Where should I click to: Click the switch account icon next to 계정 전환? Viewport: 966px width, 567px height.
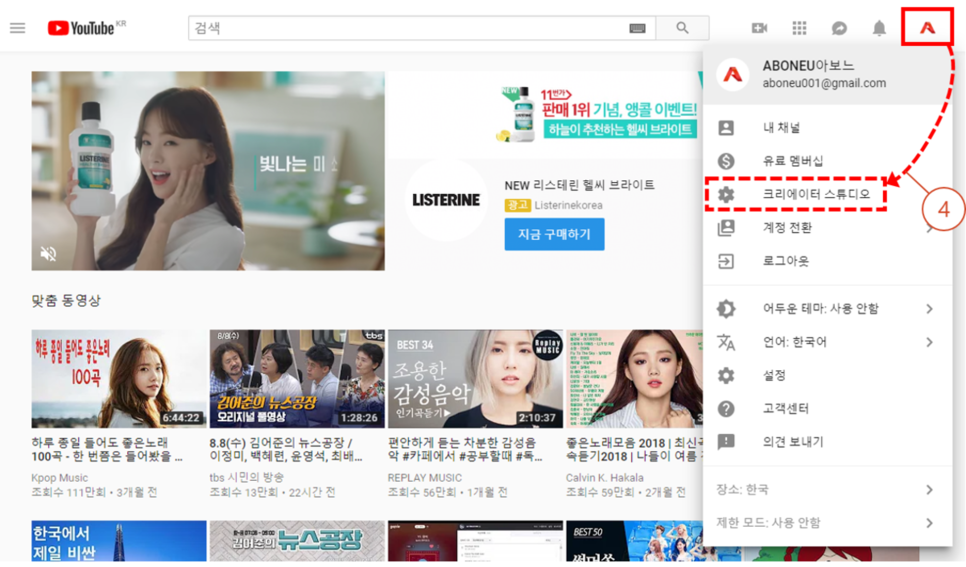(726, 227)
